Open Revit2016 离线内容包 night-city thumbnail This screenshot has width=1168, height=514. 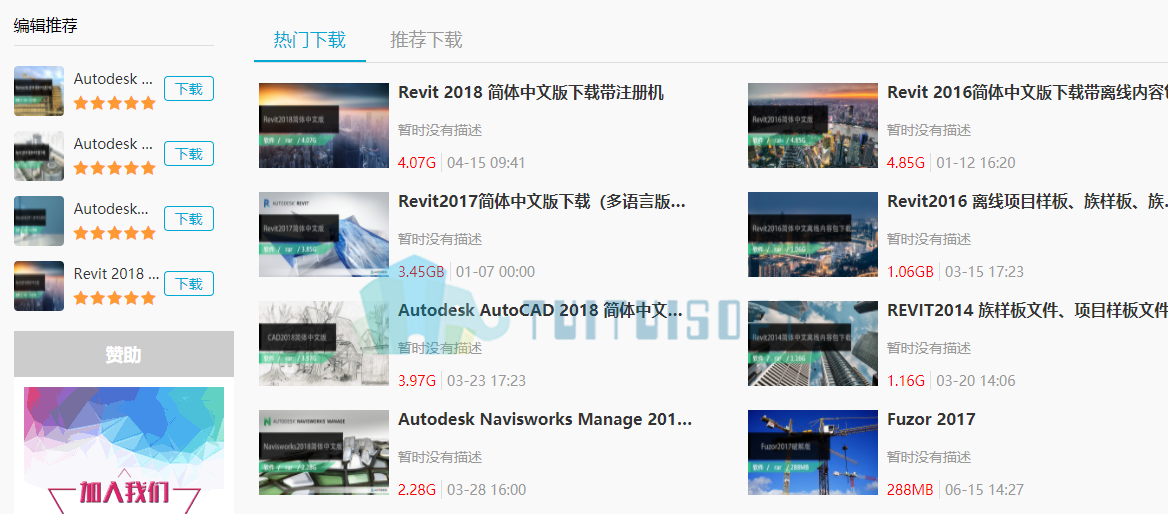click(813, 235)
